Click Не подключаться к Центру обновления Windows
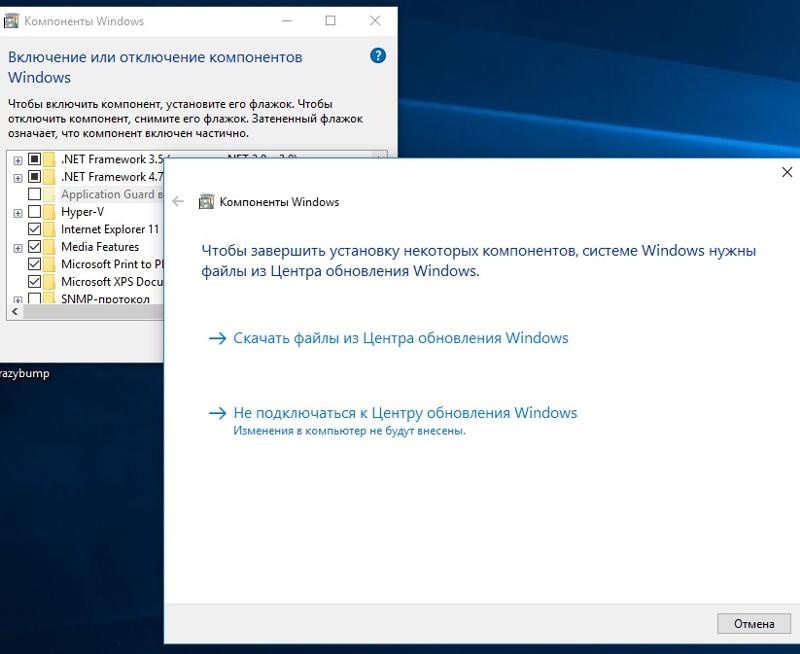The height and width of the screenshot is (654, 800). [x=405, y=413]
